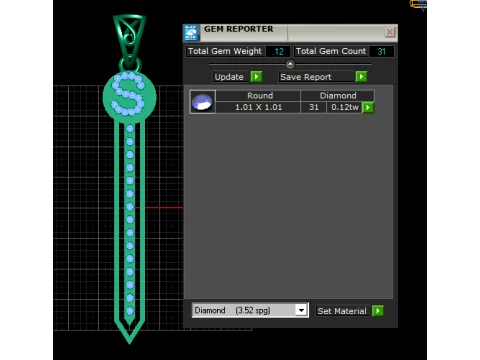Select the round gem thumbnail
Screen dimensions: 480x360
coord(203,102)
